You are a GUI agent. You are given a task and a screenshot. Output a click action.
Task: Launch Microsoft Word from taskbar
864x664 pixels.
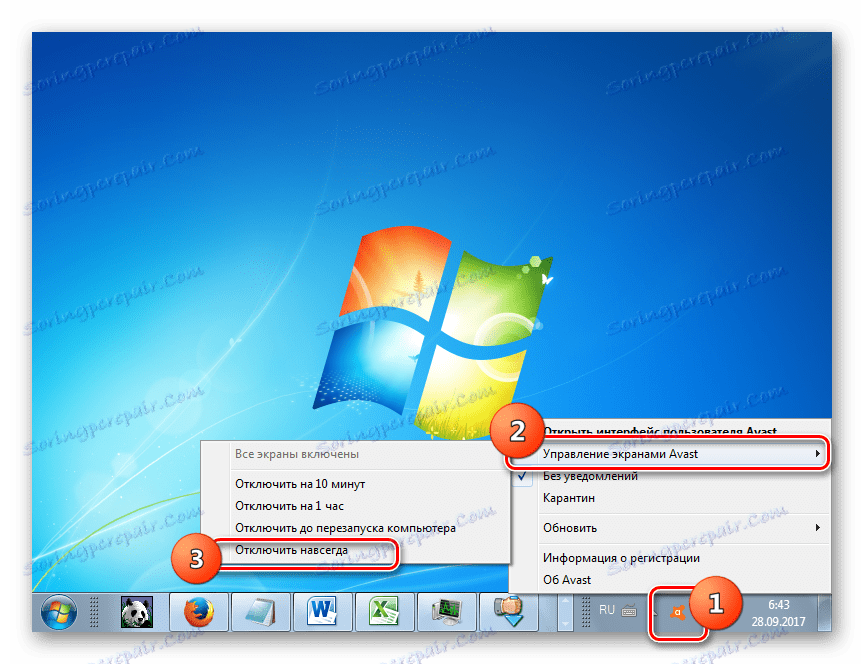tap(322, 612)
